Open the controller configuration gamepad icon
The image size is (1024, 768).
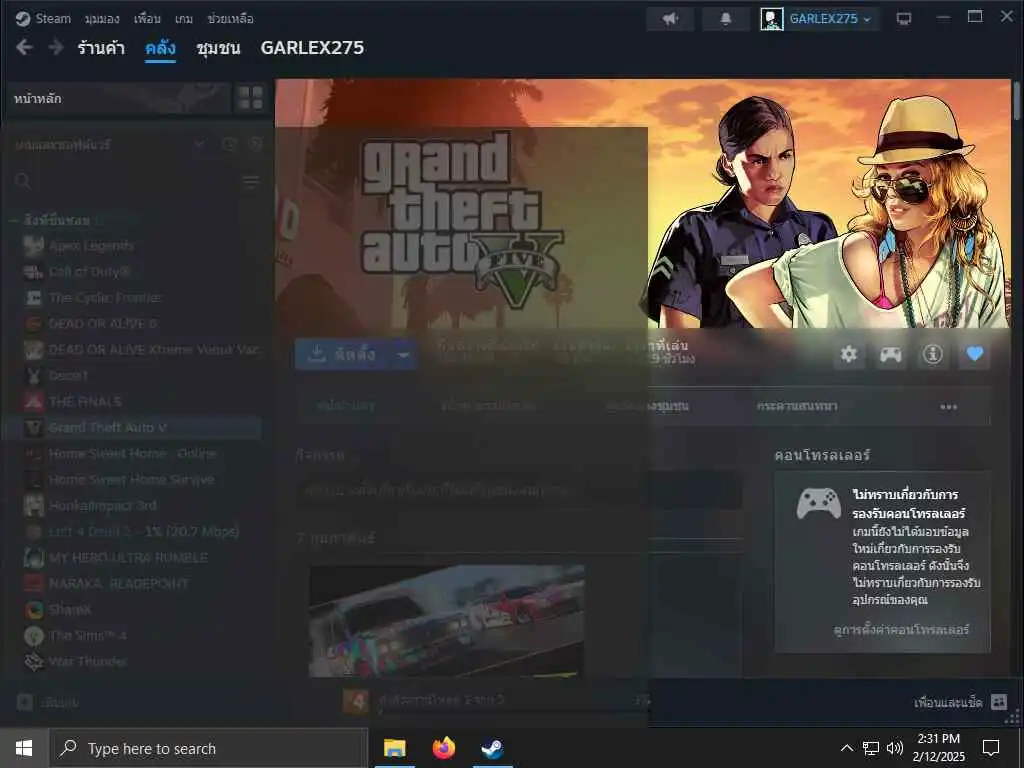[x=891, y=354]
